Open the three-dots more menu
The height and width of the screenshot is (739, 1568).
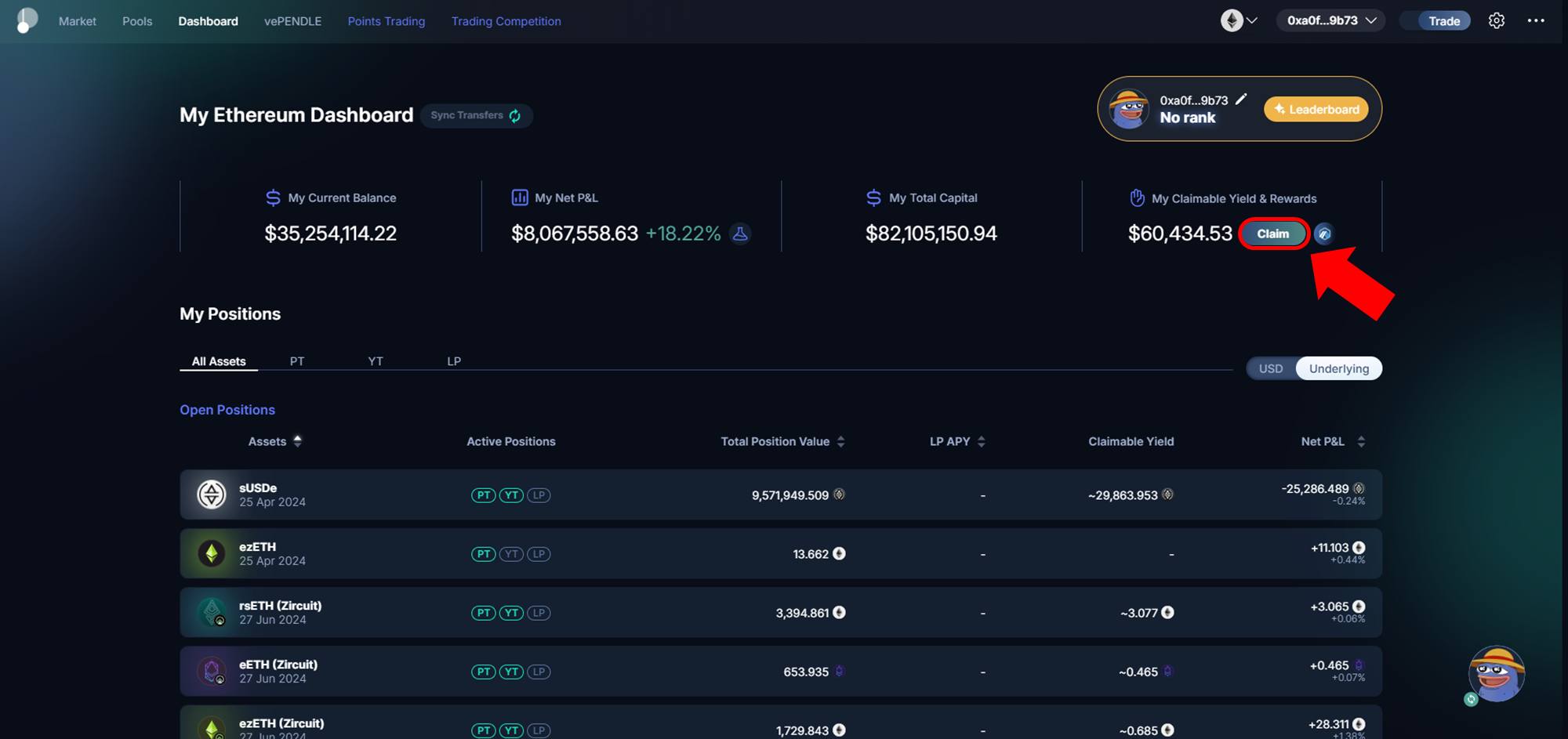click(x=1535, y=21)
